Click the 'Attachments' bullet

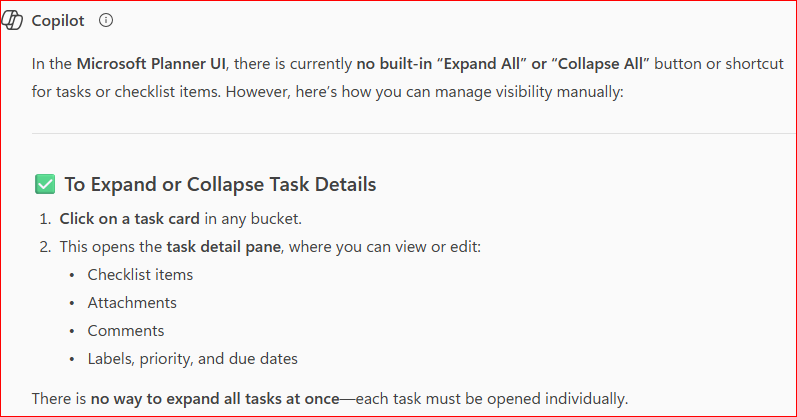click(132, 303)
